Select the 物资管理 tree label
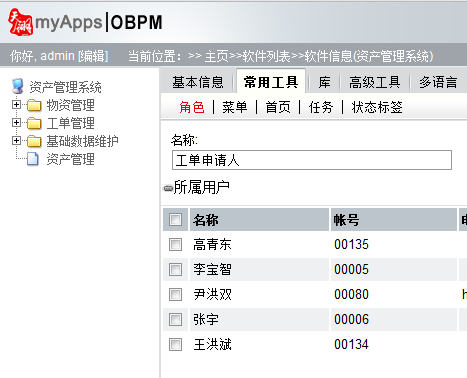Image resolution: width=467 pixels, height=378 pixels. [70, 105]
